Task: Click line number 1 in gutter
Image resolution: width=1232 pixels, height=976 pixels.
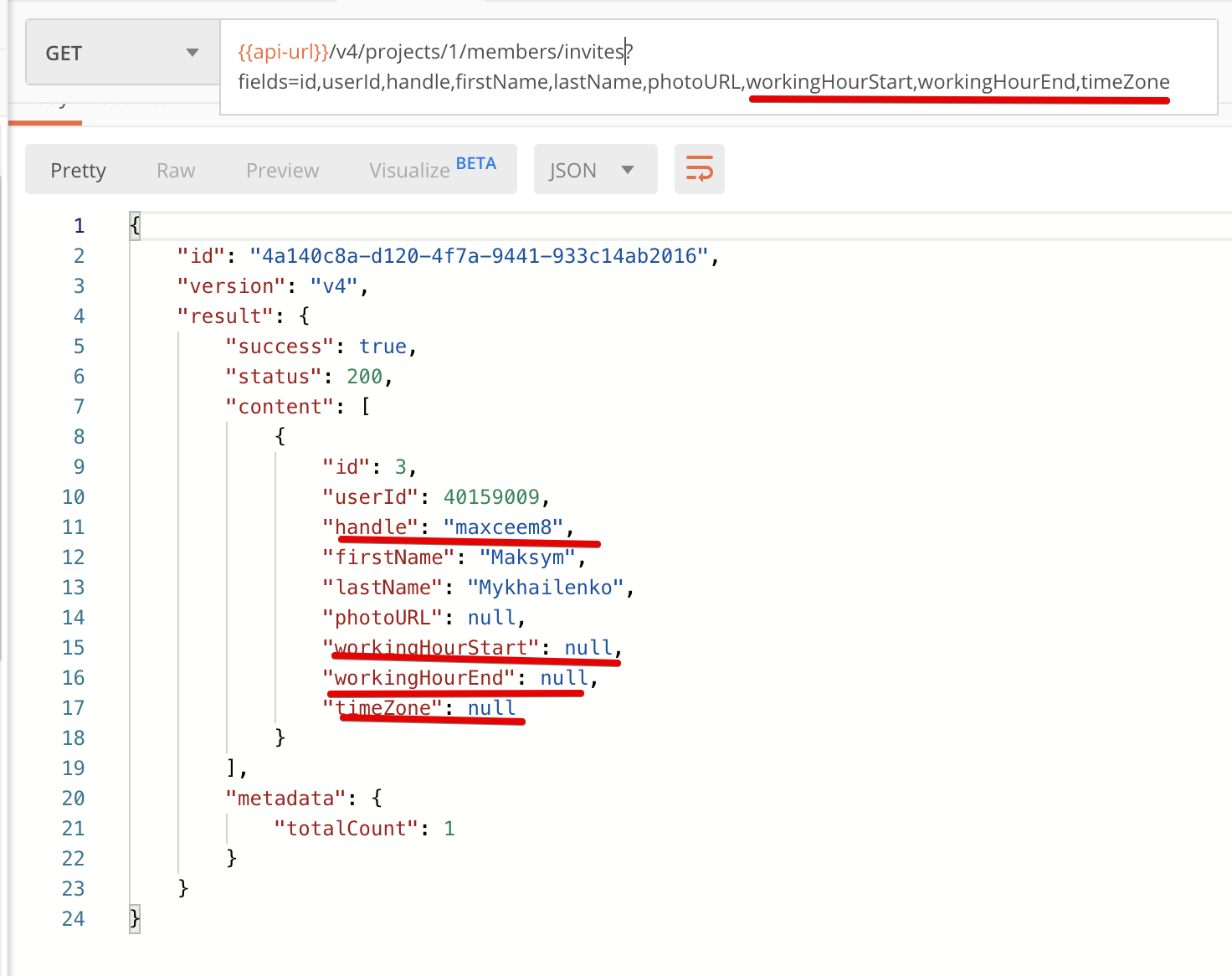Action: [x=80, y=226]
